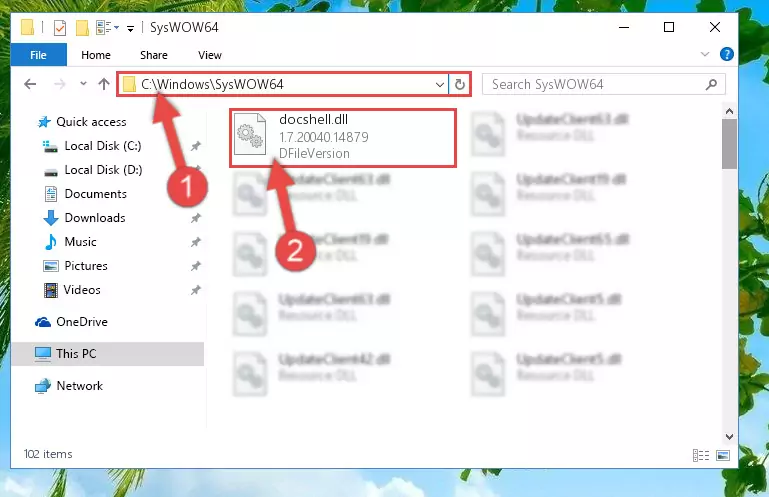Minimize the SysWOW64 window
This screenshot has width=769, height=497.
[x=624, y=27]
